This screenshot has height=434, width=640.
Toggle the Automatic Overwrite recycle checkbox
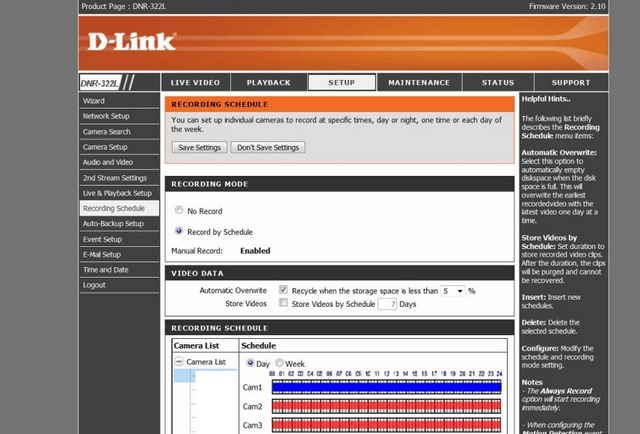[x=283, y=289]
